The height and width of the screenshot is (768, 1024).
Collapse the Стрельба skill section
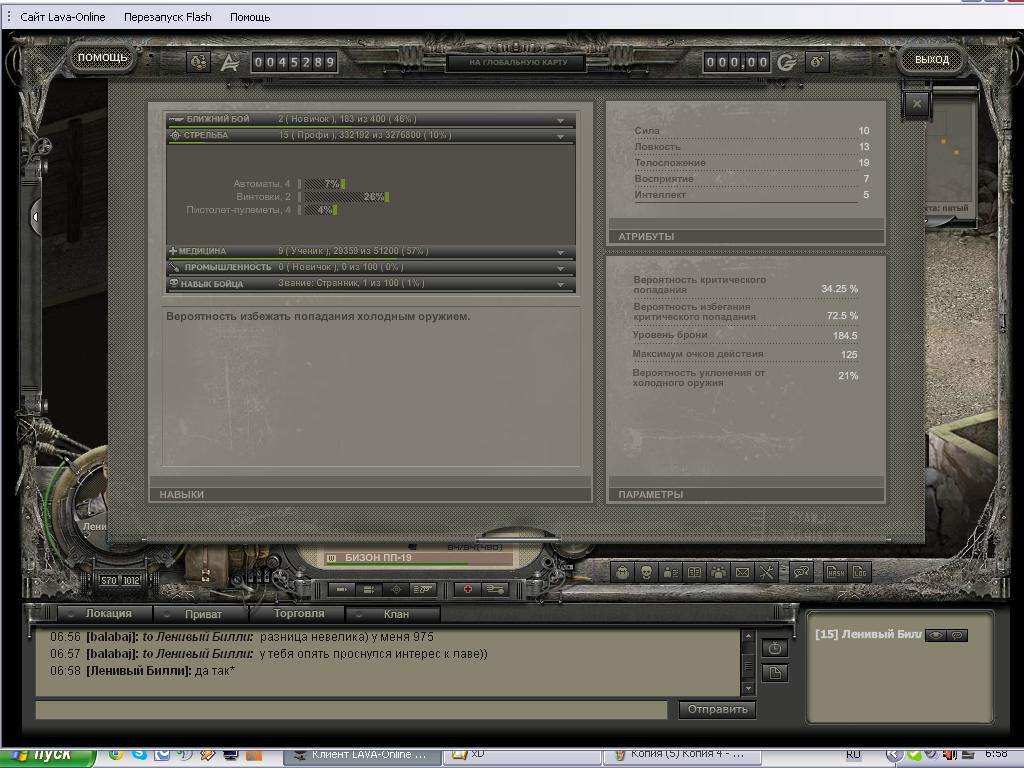point(561,135)
